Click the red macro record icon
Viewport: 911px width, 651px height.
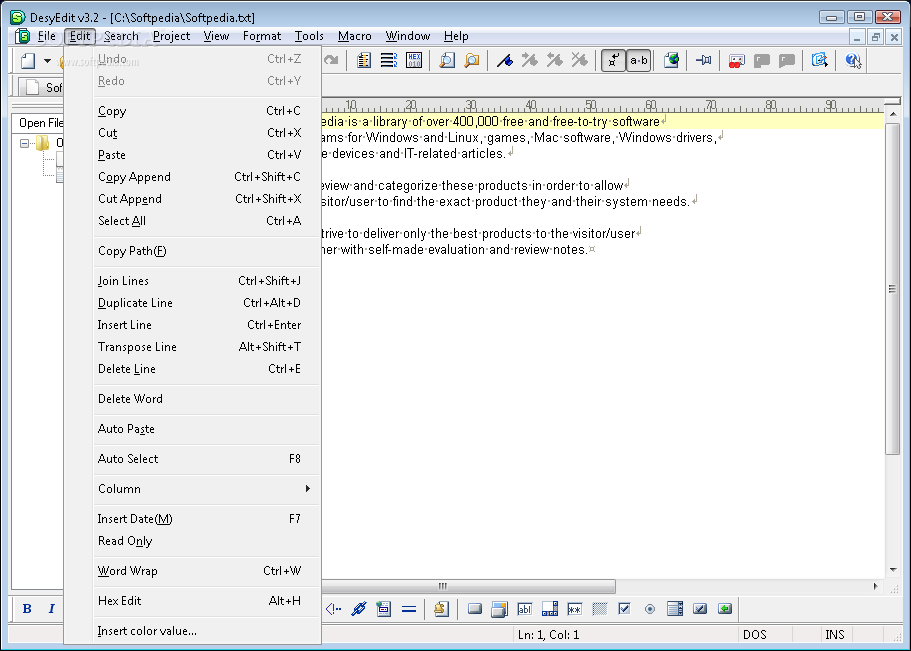(736, 60)
